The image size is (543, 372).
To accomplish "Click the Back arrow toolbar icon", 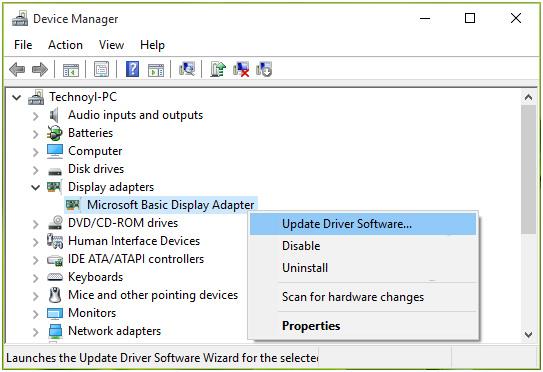I will 17,69.
